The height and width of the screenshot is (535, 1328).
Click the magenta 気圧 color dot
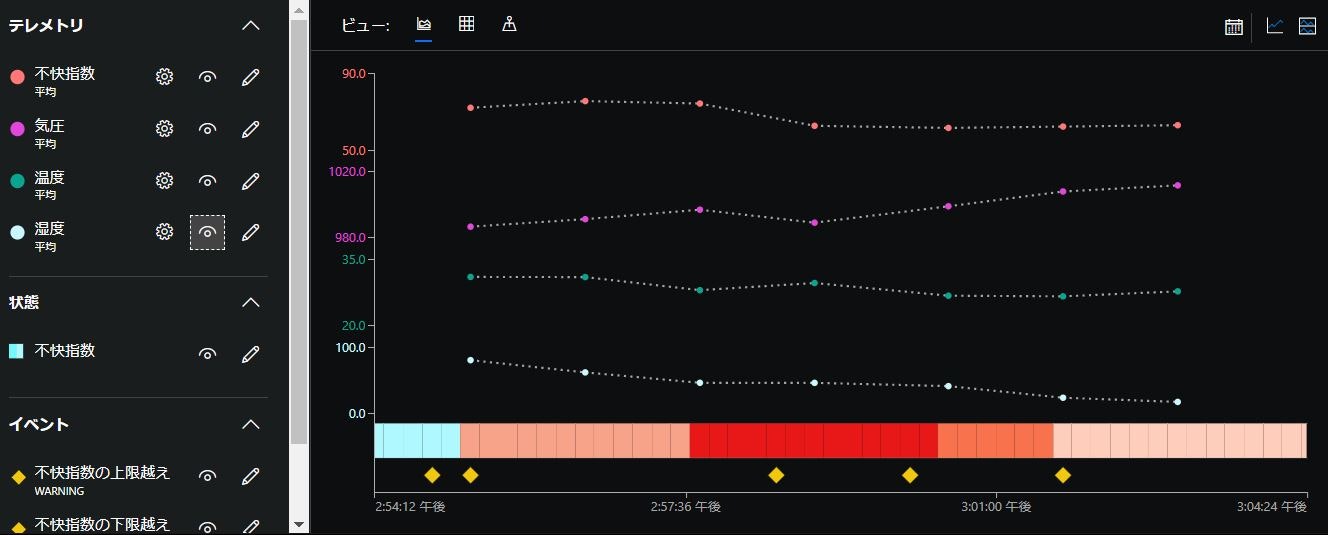tap(17, 129)
